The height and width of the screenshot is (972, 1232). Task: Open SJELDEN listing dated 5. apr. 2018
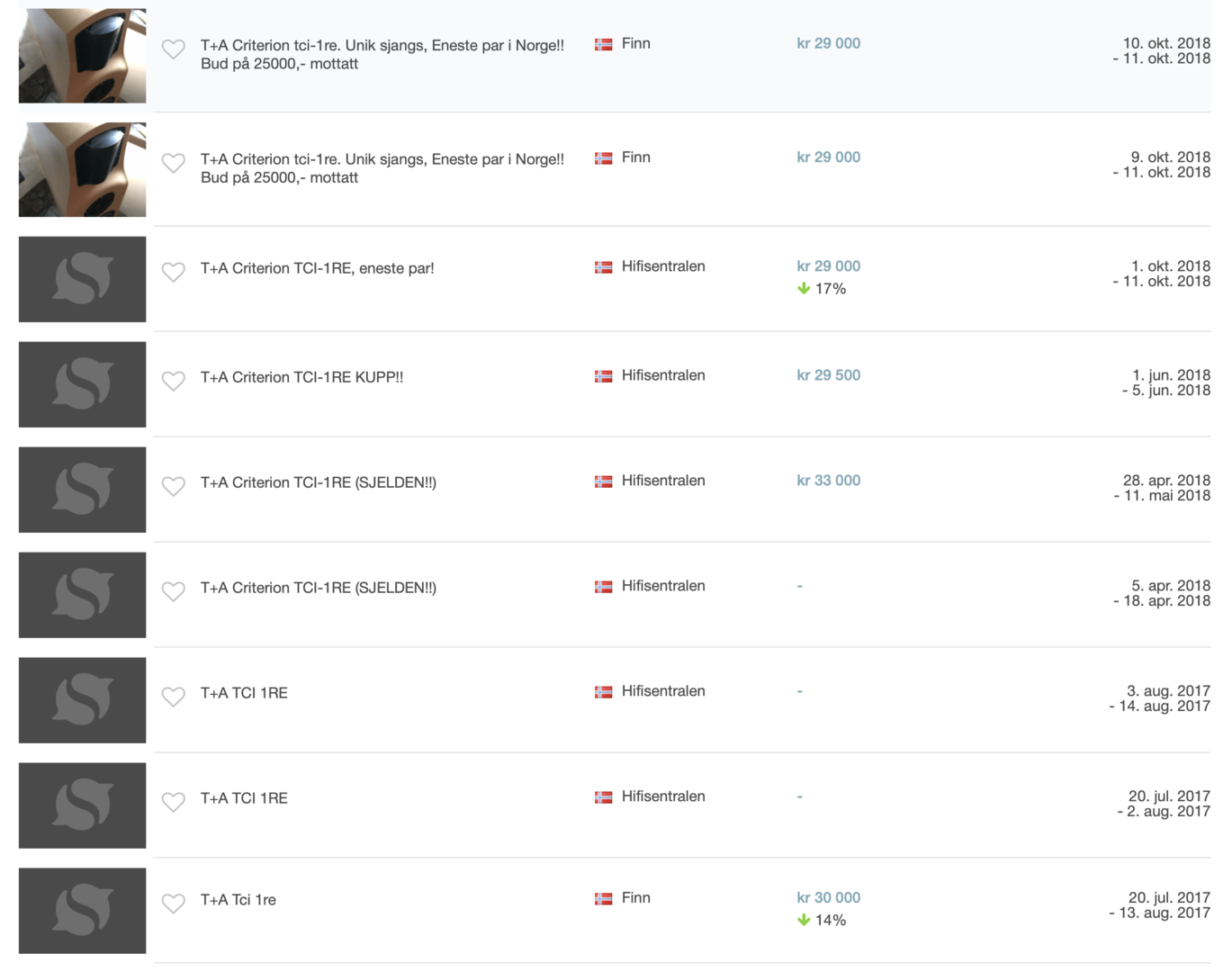[x=319, y=588]
